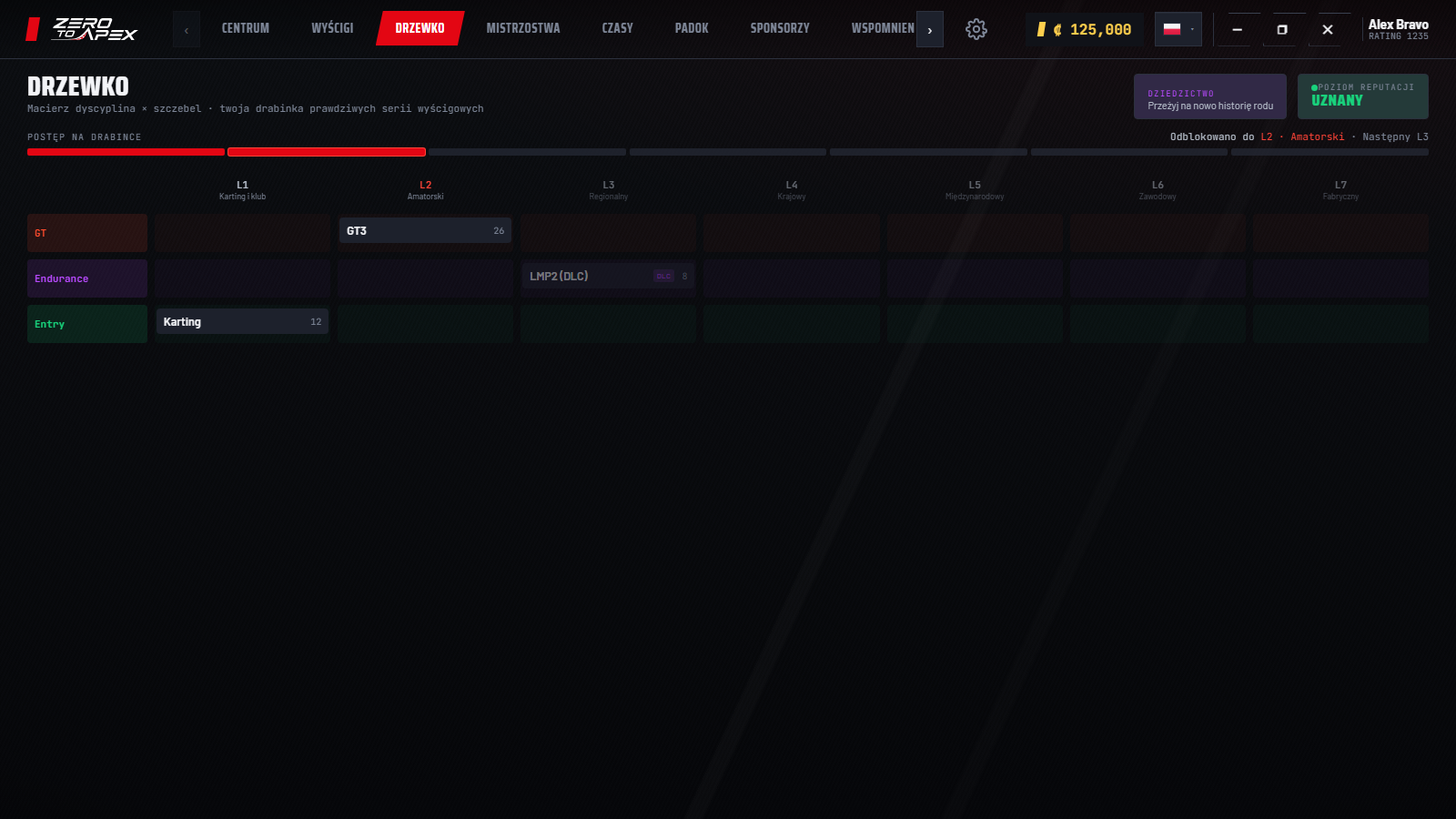Screen dimensions: 1456x819
Task: Click the L1 Karting i klub header
Action: [x=242, y=190]
